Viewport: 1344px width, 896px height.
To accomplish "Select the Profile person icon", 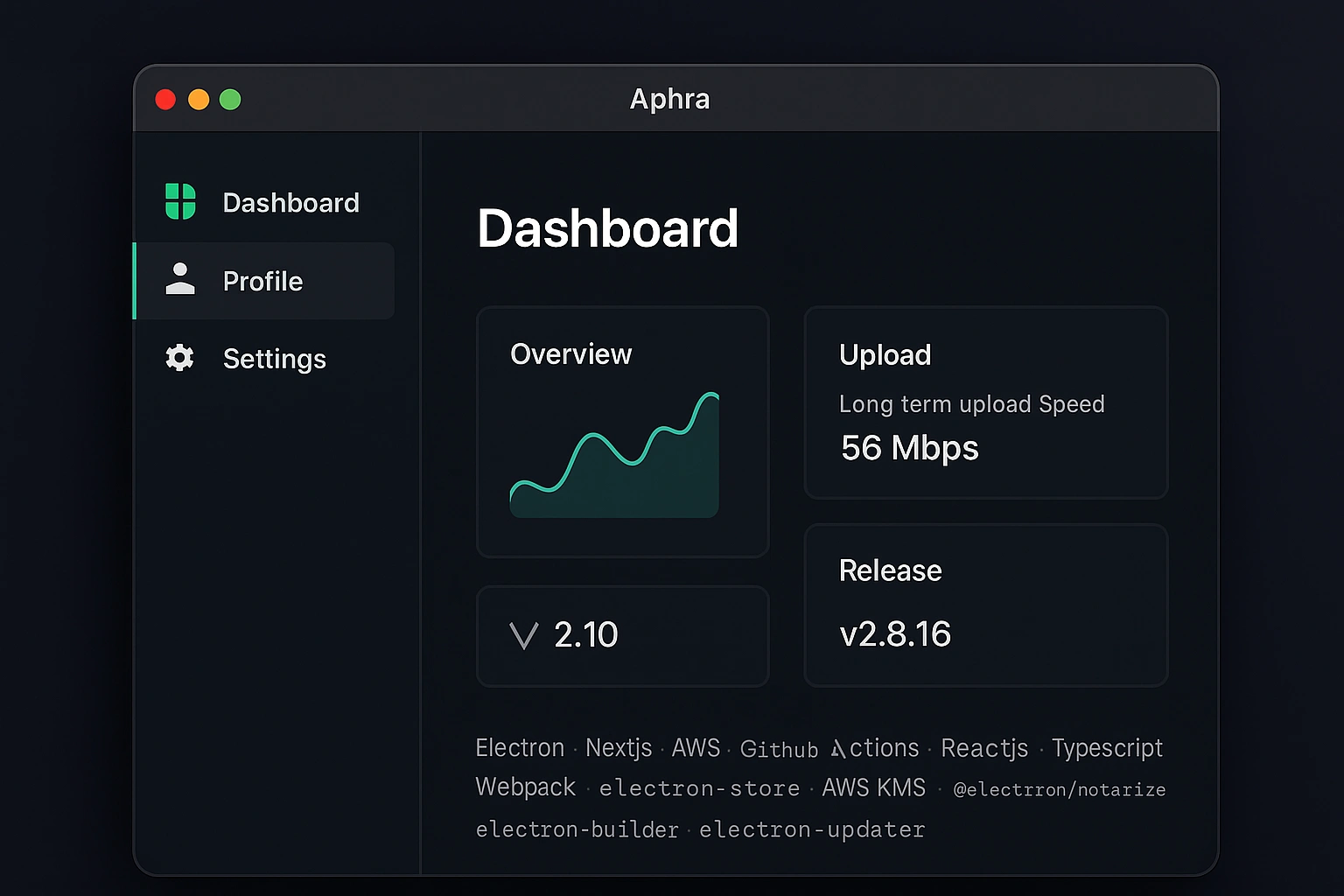I will (x=179, y=280).
